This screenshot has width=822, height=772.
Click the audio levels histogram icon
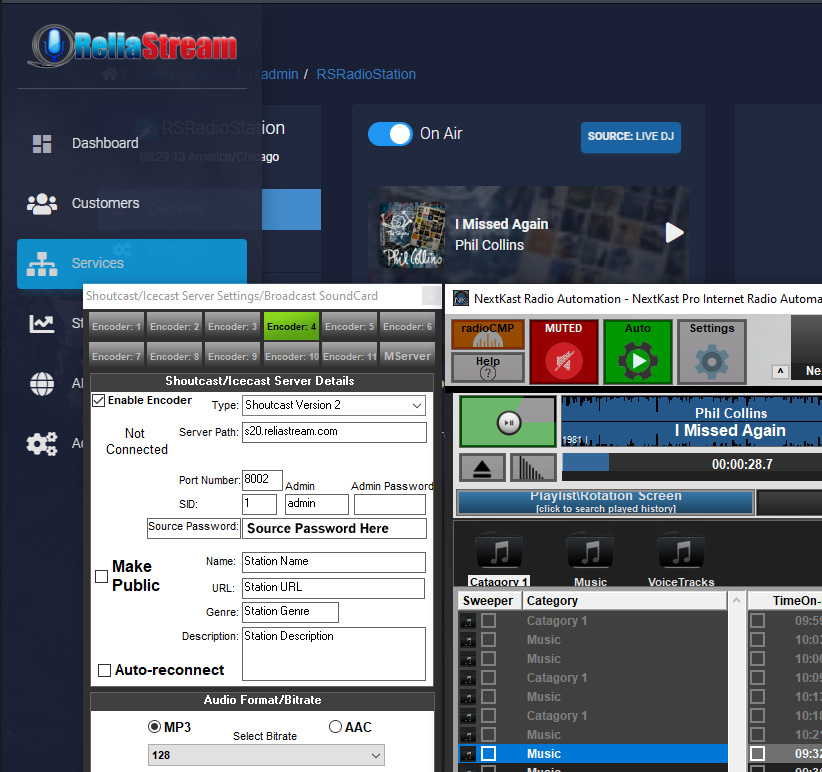533,467
